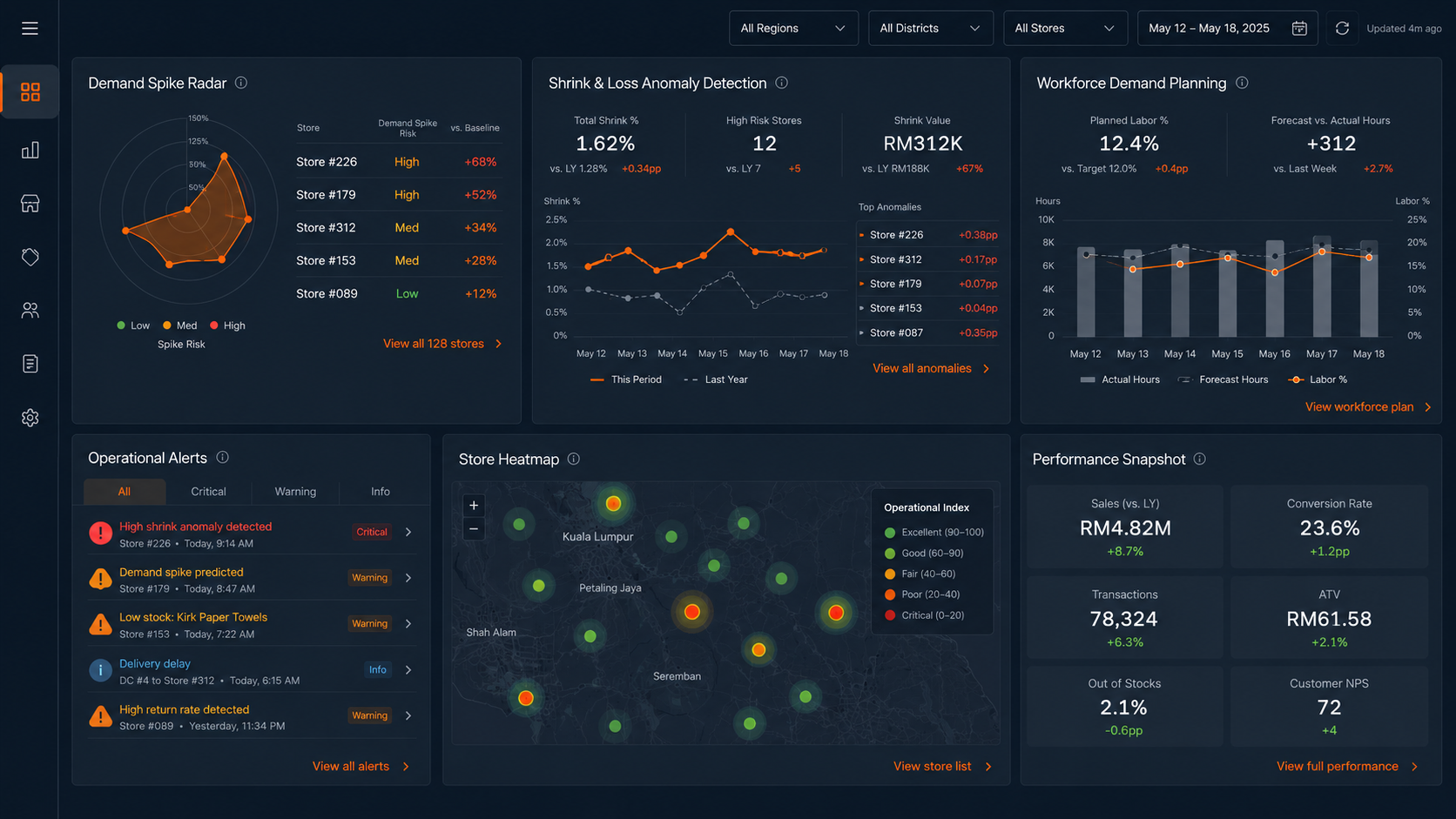Toggle the Actual Hours legend item
The height and width of the screenshot is (819, 1456).
[1120, 379]
